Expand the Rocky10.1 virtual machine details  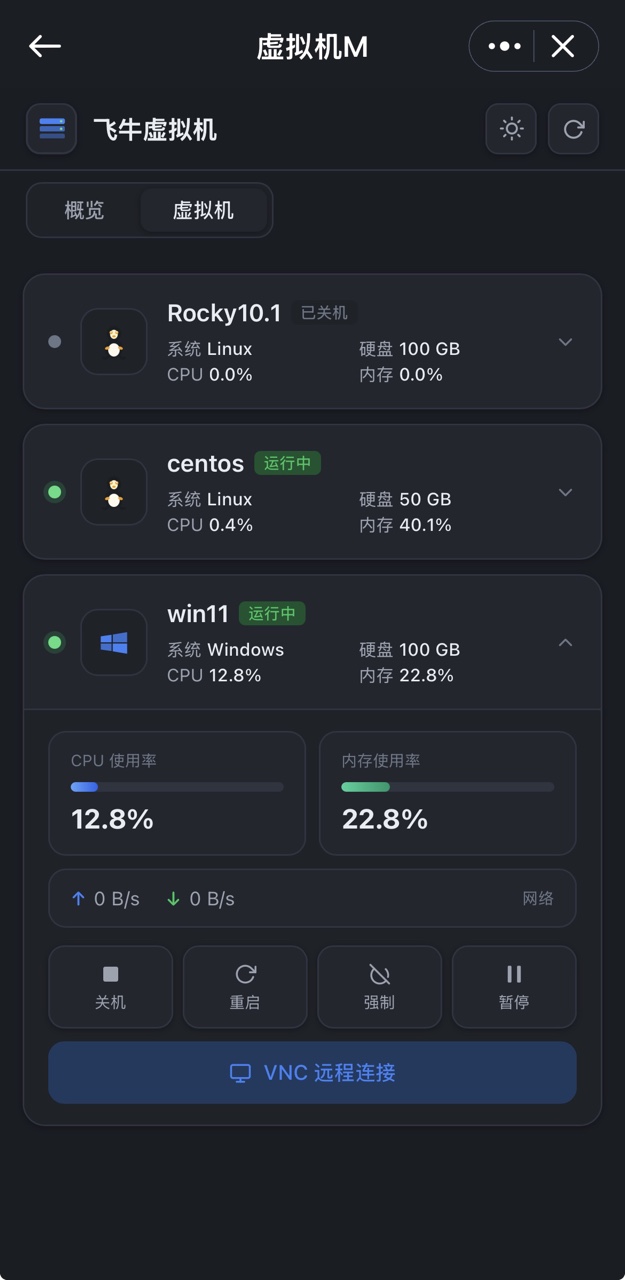(x=565, y=342)
